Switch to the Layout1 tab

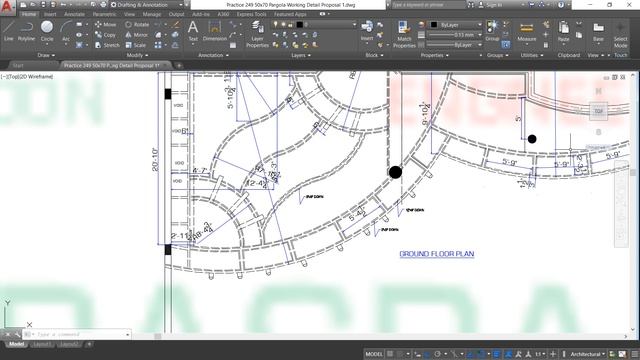point(42,344)
